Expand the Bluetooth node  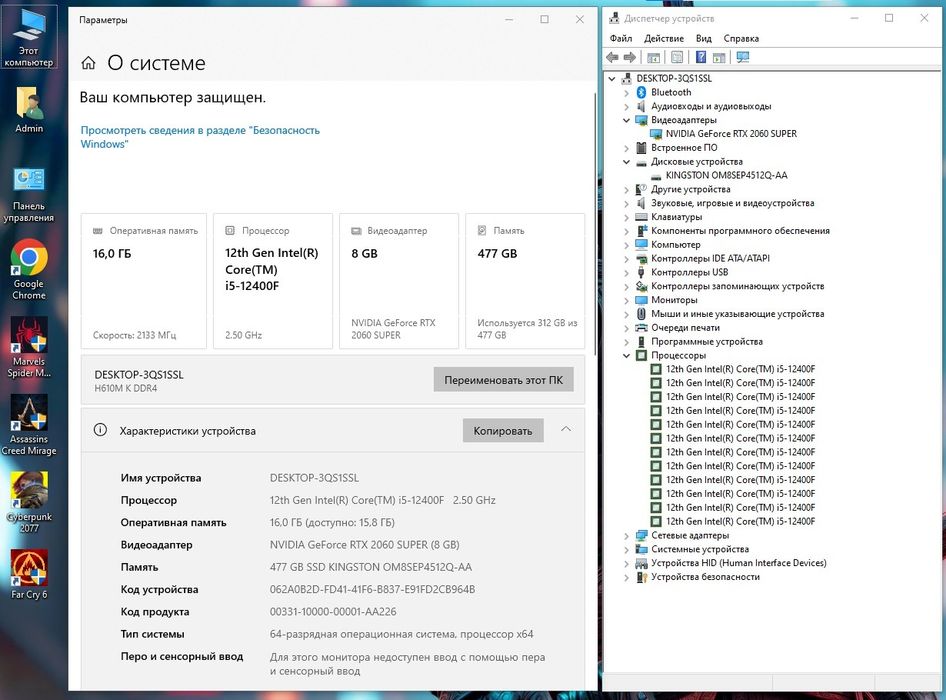pyautogui.click(x=626, y=93)
